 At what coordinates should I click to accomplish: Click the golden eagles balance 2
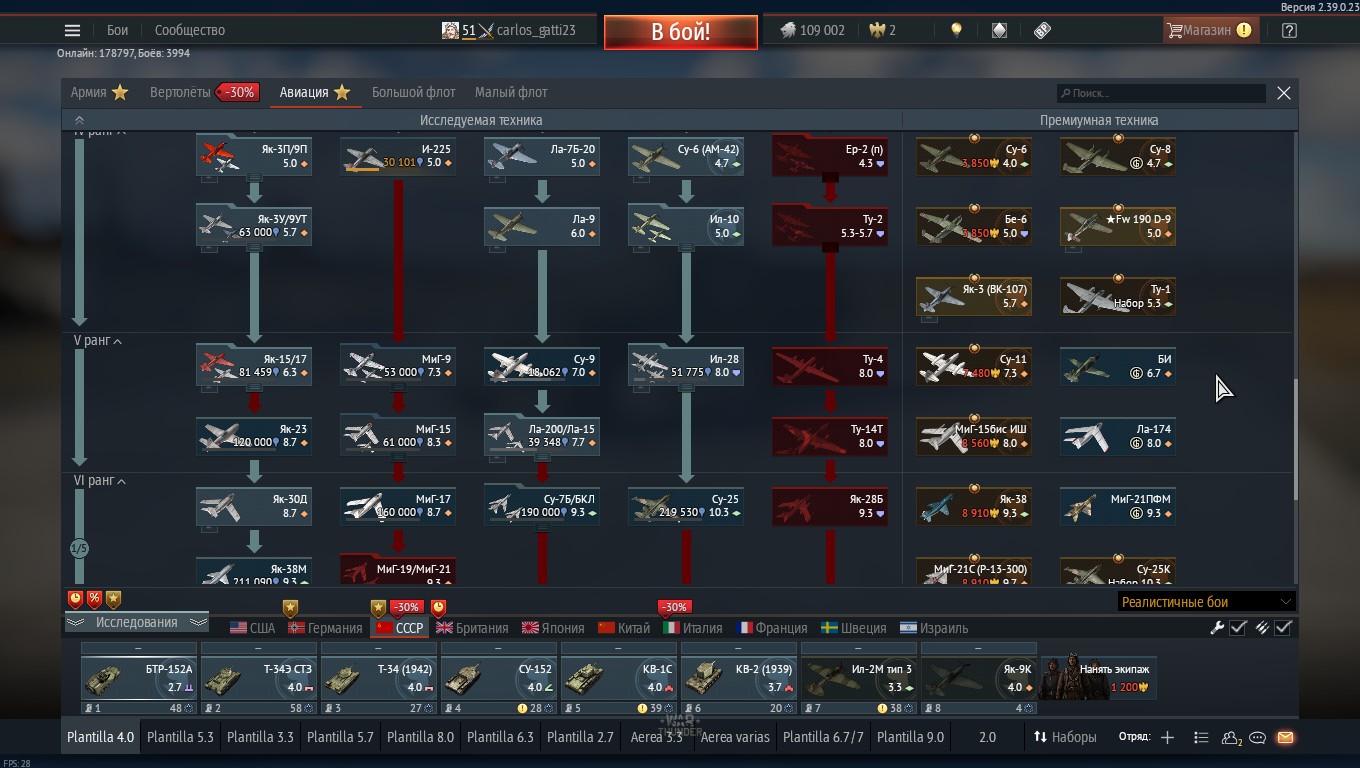point(882,30)
